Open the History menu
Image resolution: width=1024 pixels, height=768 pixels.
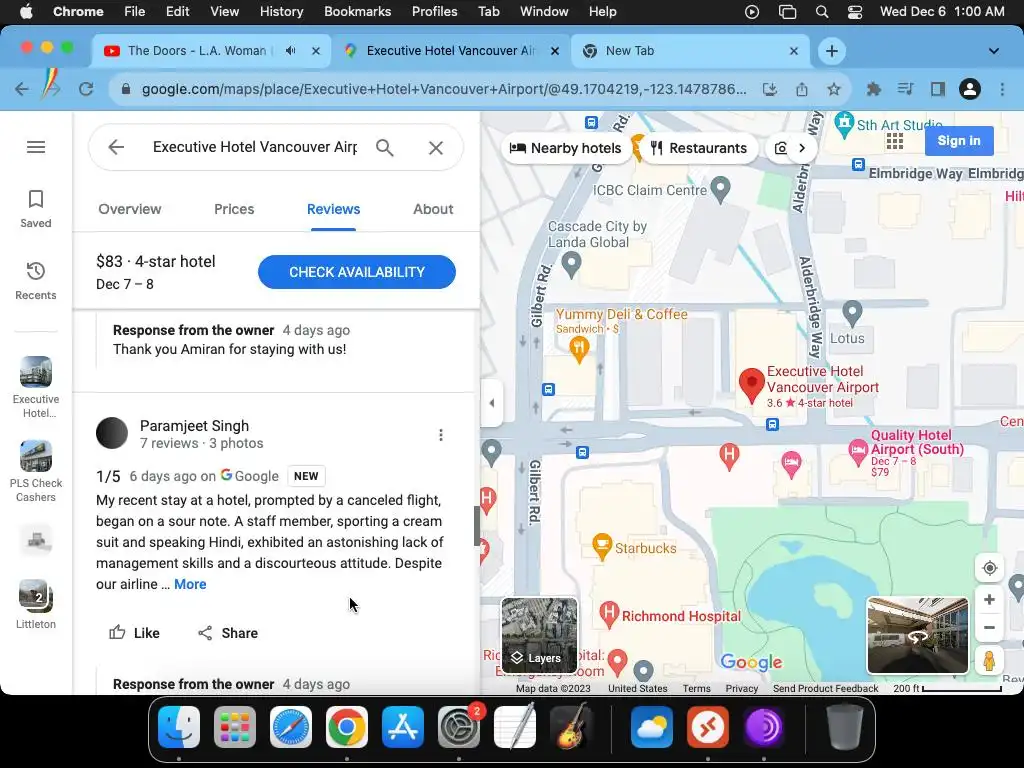[281, 11]
